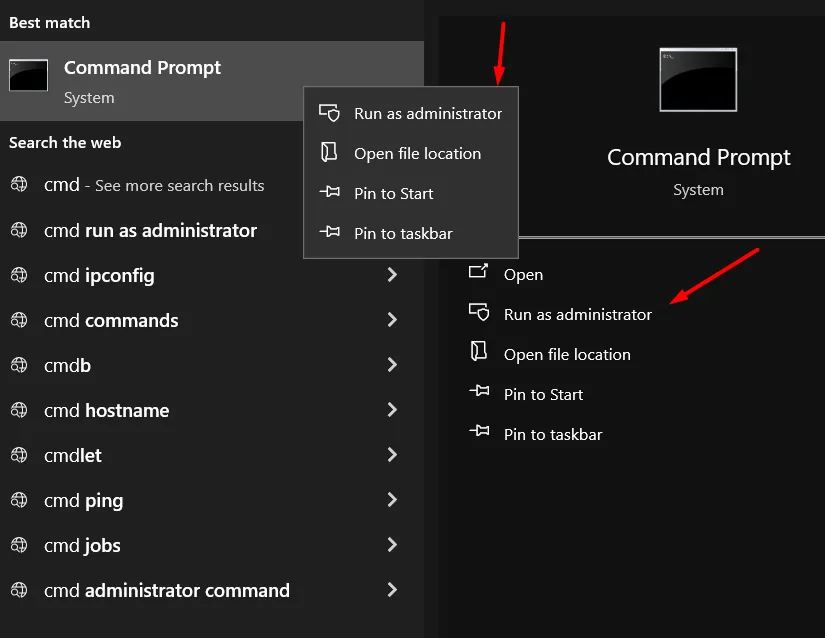This screenshot has height=638, width=825.
Task: Click the pin icon next to context menu Pin to taskbar
Action: coord(330,232)
